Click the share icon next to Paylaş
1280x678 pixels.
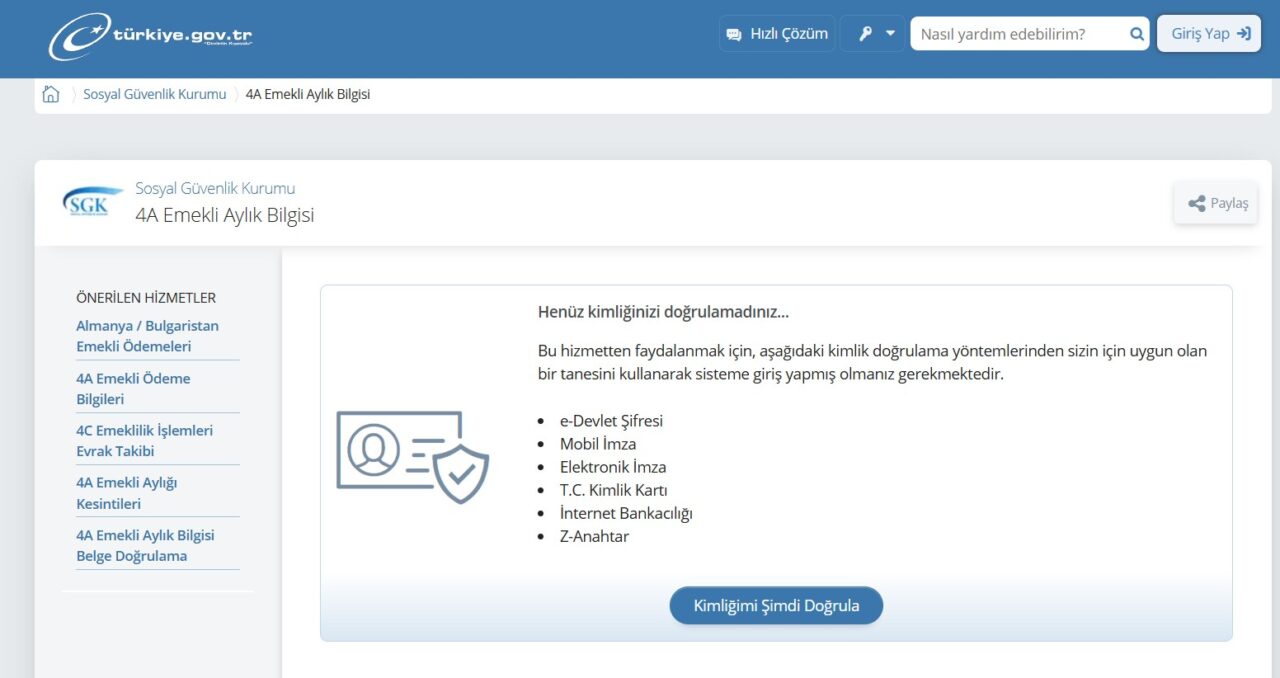1196,203
